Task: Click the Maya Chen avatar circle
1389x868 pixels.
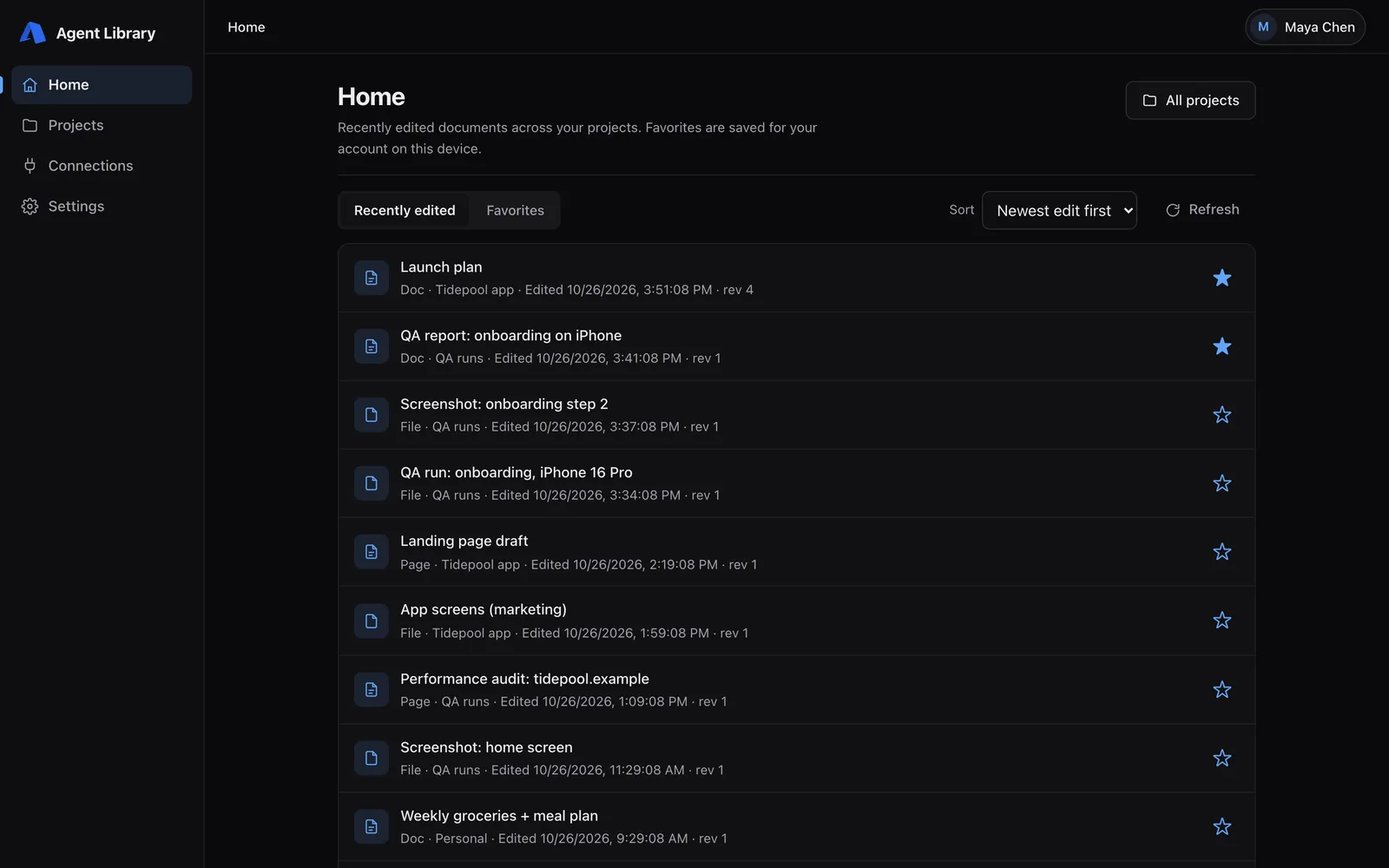Action: 1263,27
